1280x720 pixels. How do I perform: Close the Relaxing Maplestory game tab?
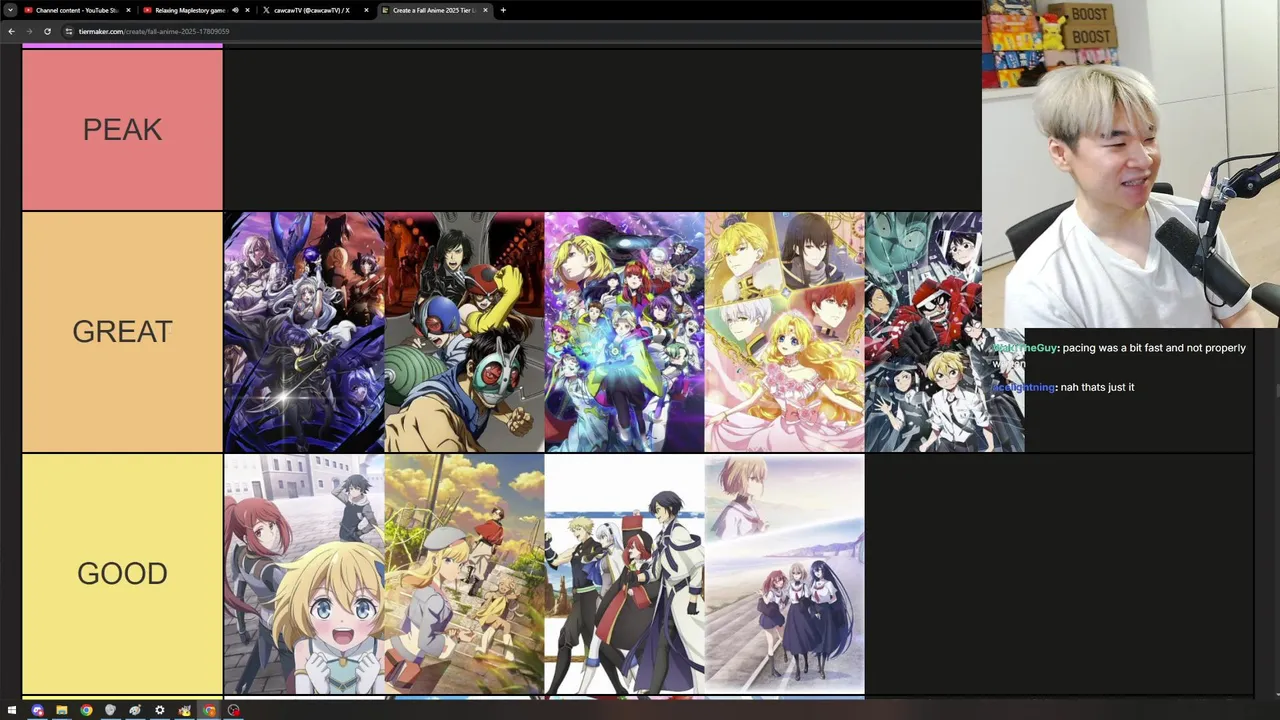(248, 10)
